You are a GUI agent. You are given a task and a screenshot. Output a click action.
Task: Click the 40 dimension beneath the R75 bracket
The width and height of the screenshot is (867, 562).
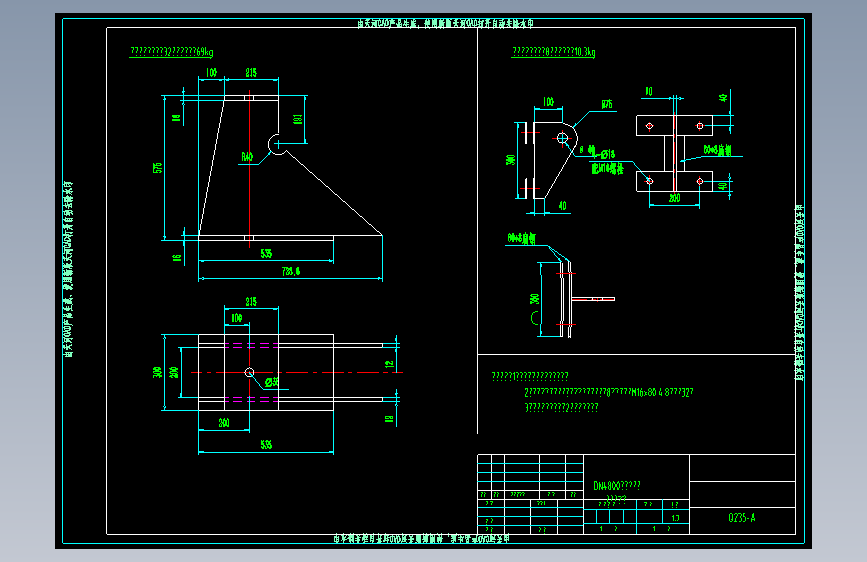tap(562, 206)
